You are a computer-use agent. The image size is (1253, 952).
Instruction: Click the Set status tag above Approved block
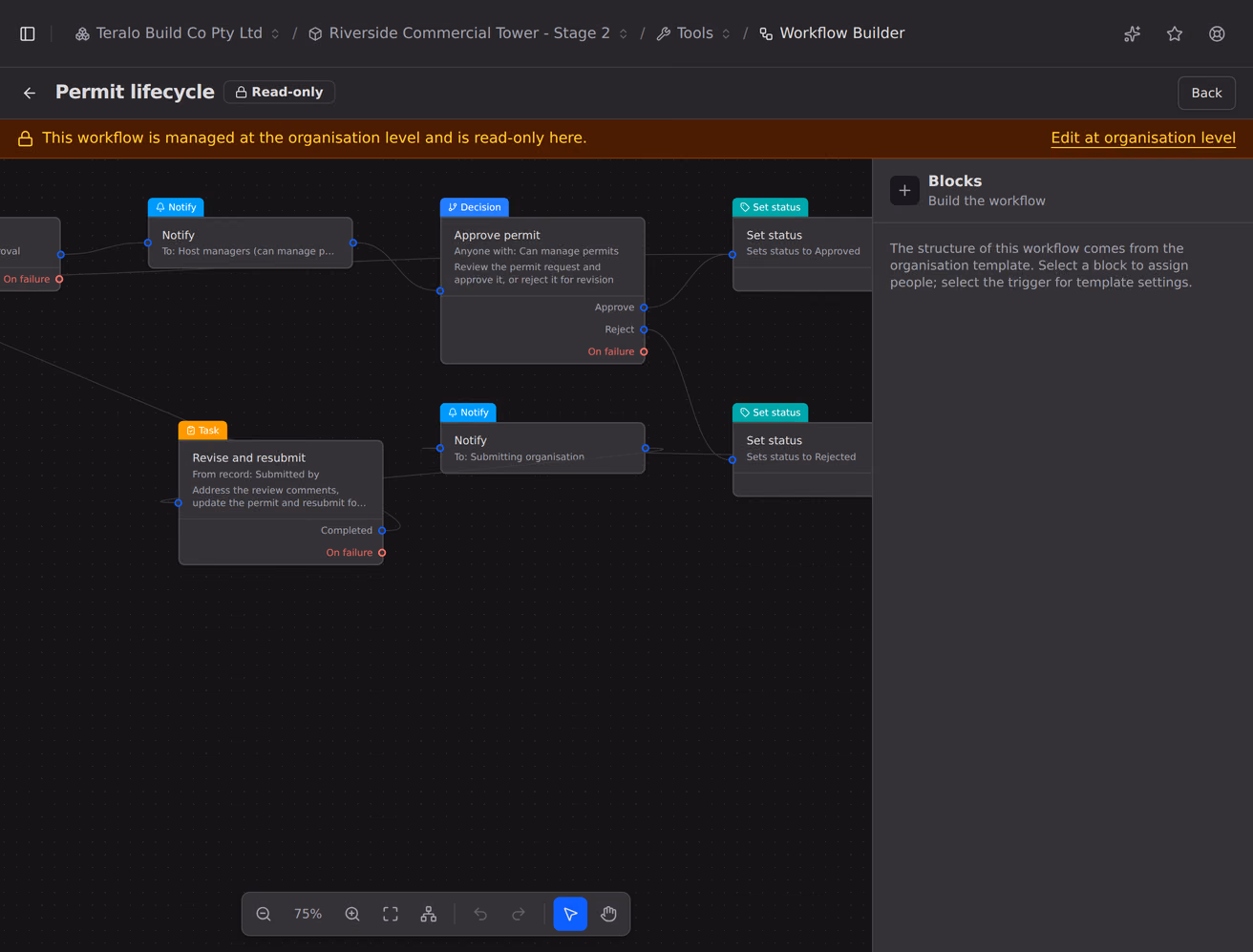(x=770, y=207)
